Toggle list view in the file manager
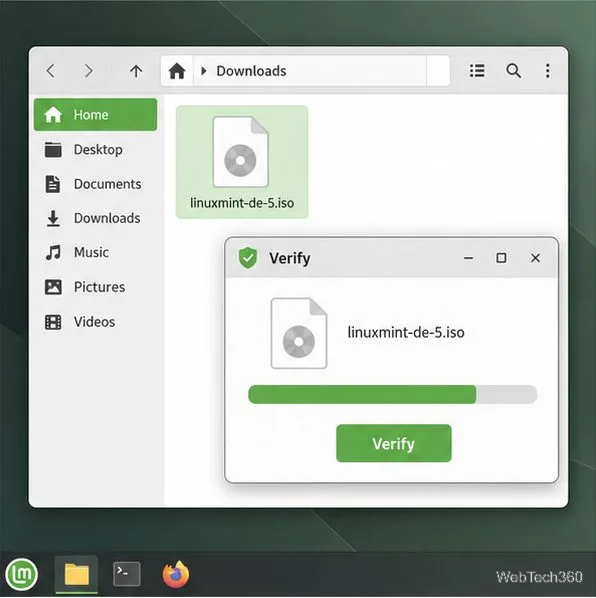Screen dimensions: 596x598 pos(477,71)
